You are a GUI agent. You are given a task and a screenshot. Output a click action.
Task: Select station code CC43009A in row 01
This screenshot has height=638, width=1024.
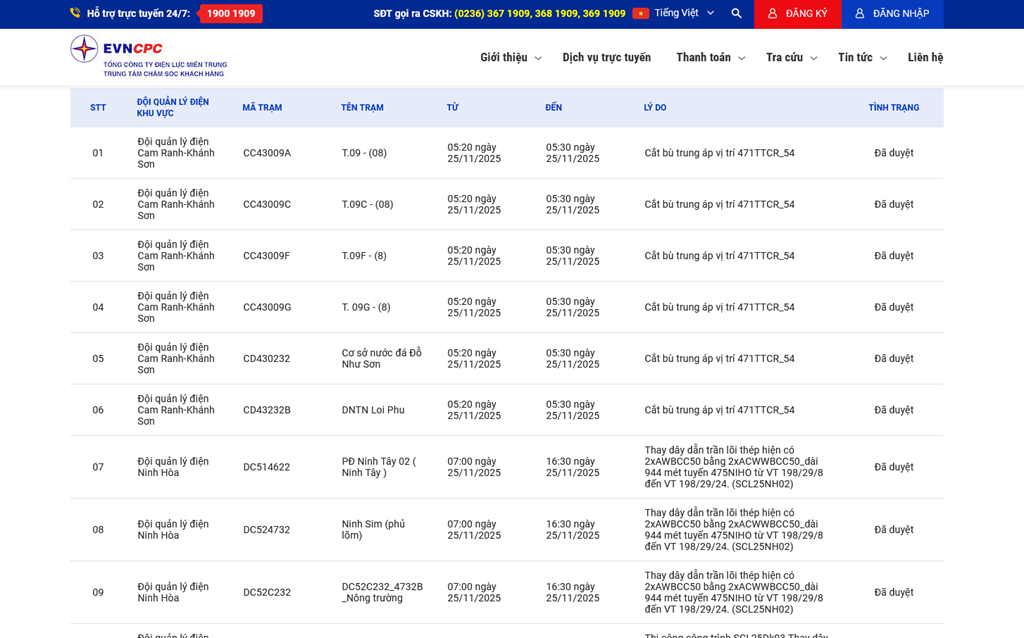(267, 153)
